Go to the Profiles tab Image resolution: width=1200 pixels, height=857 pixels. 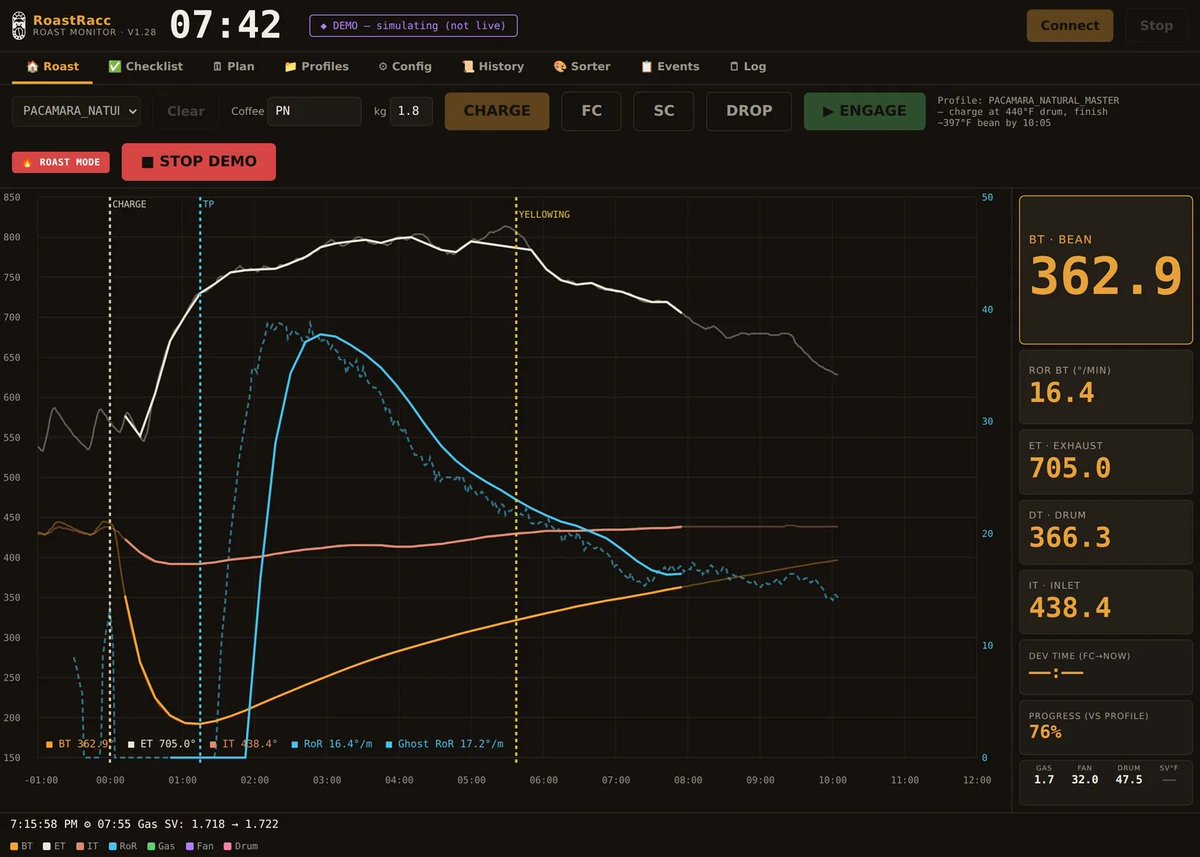[x=316, y=66]
